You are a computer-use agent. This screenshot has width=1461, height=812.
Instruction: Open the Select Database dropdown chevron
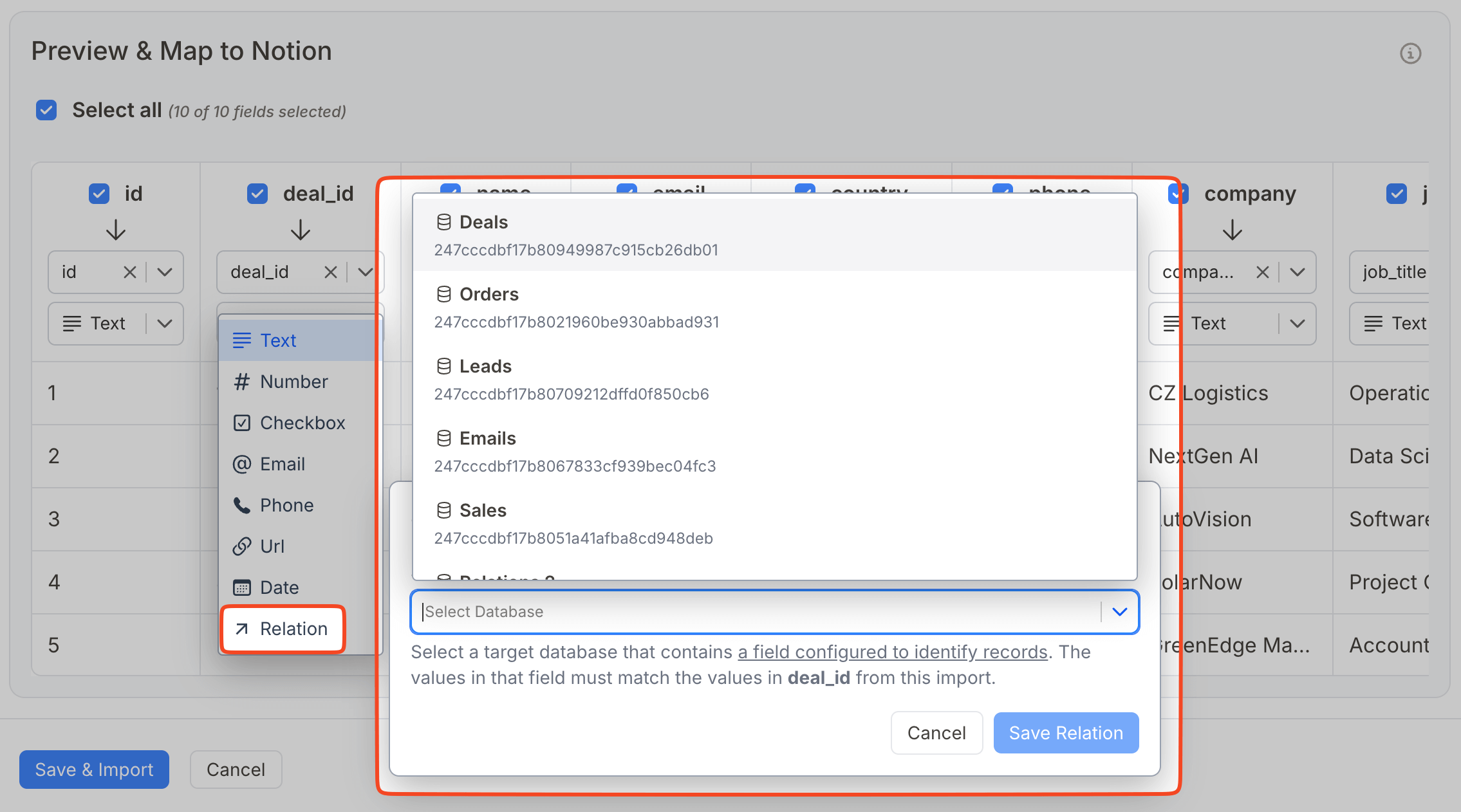coord(1119,611)
